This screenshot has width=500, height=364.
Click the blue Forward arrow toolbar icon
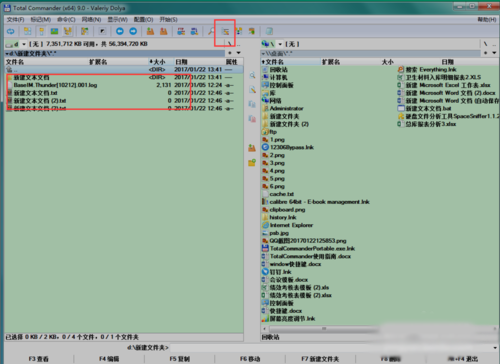point(133,31)
